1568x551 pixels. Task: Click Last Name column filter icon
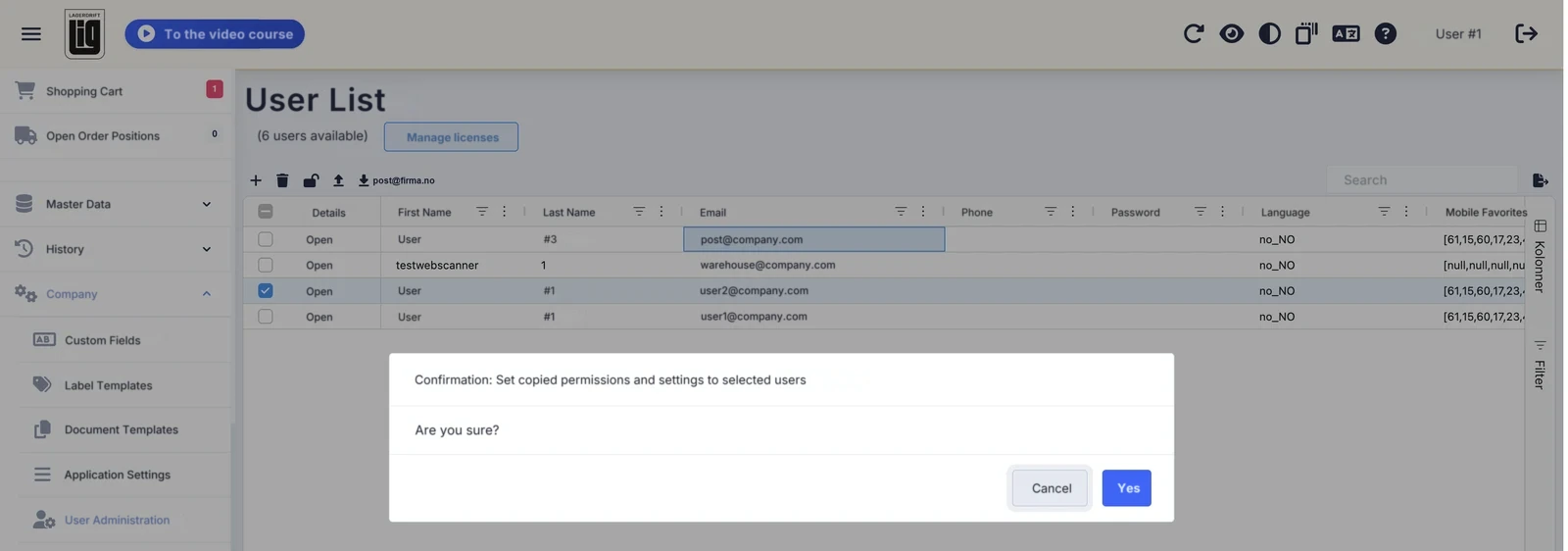pyautogui.click(x=639, y=212)
